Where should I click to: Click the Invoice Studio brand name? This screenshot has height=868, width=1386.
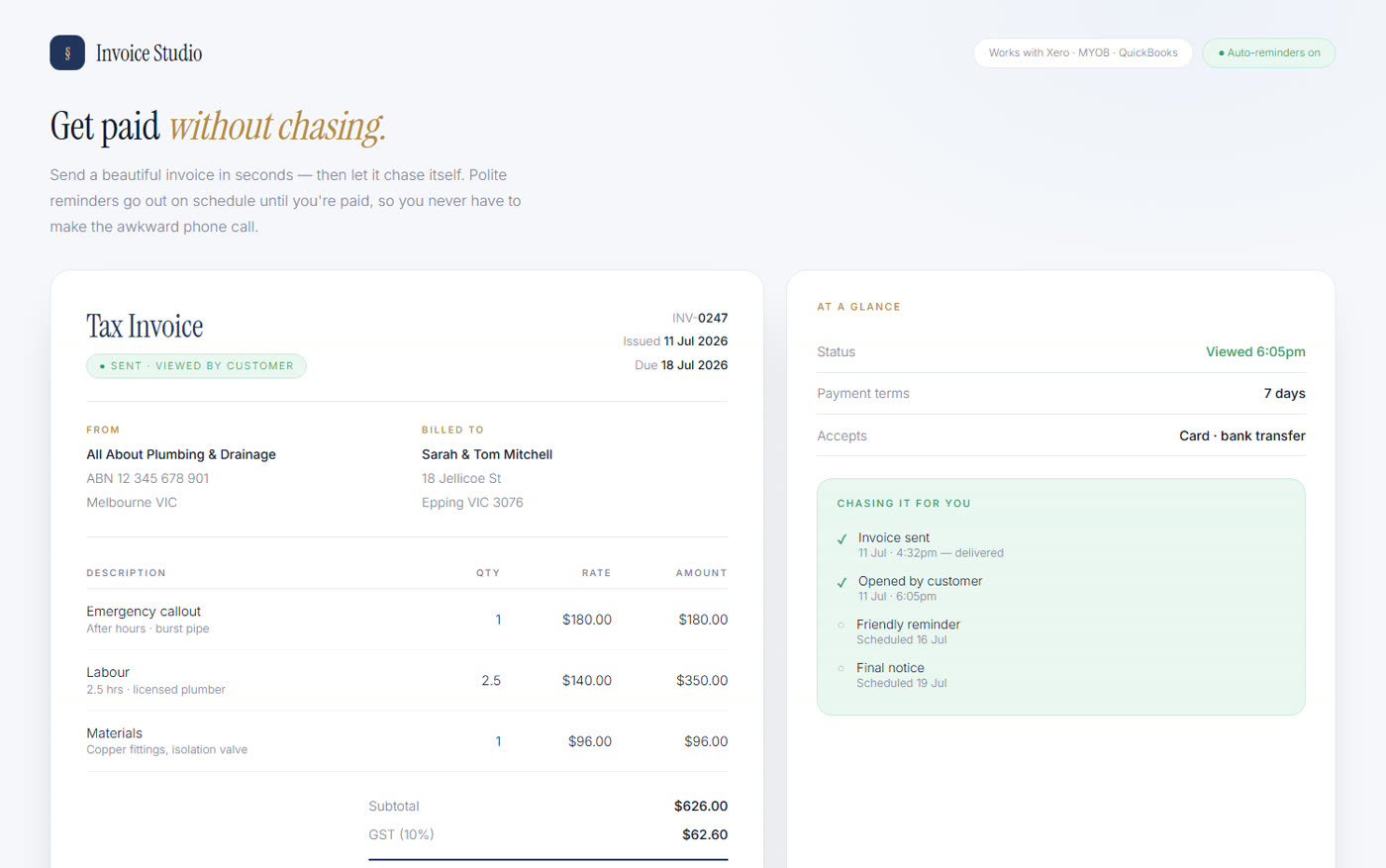click(148, 53)
